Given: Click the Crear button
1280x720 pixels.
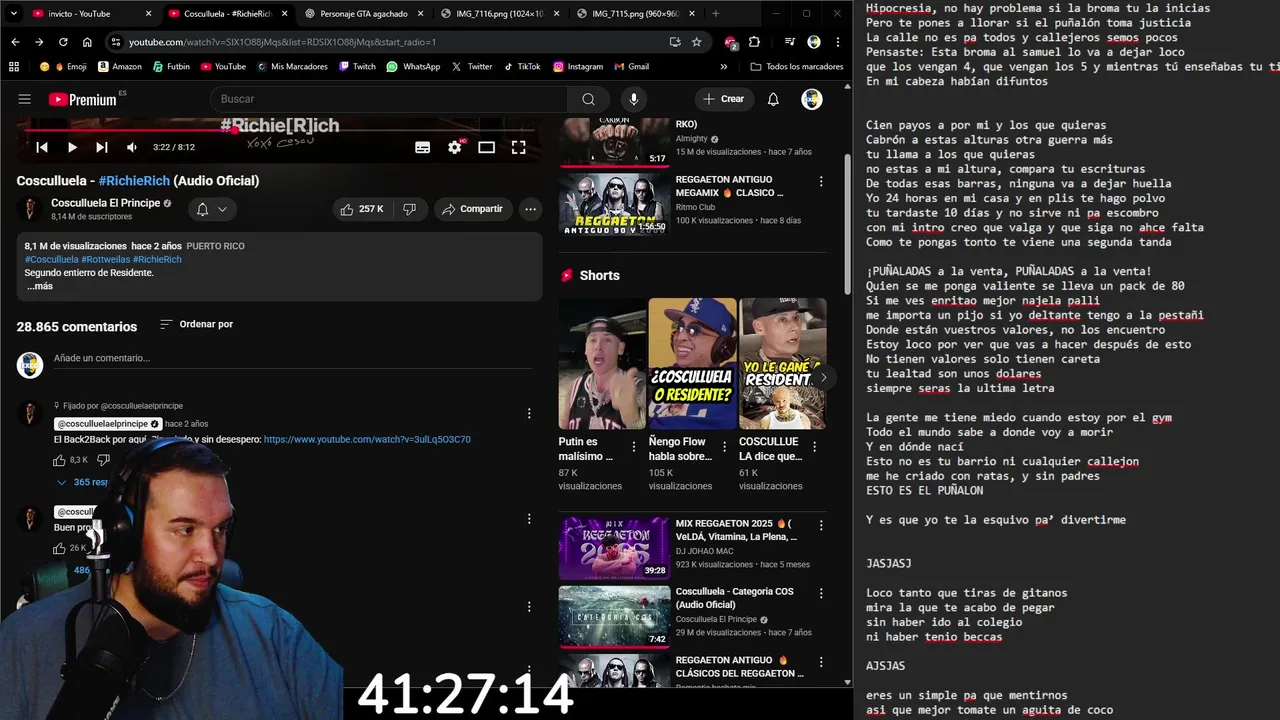Looking at the screenshot, I should [x=723, y=99].
